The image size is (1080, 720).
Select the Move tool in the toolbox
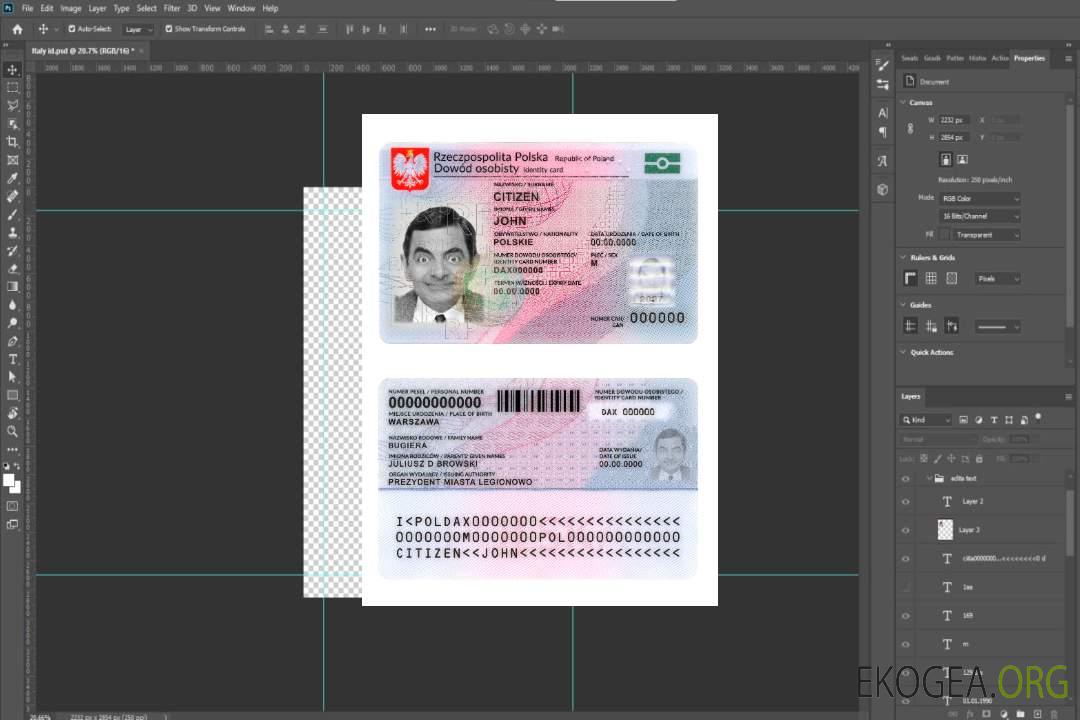click(12, 70)
